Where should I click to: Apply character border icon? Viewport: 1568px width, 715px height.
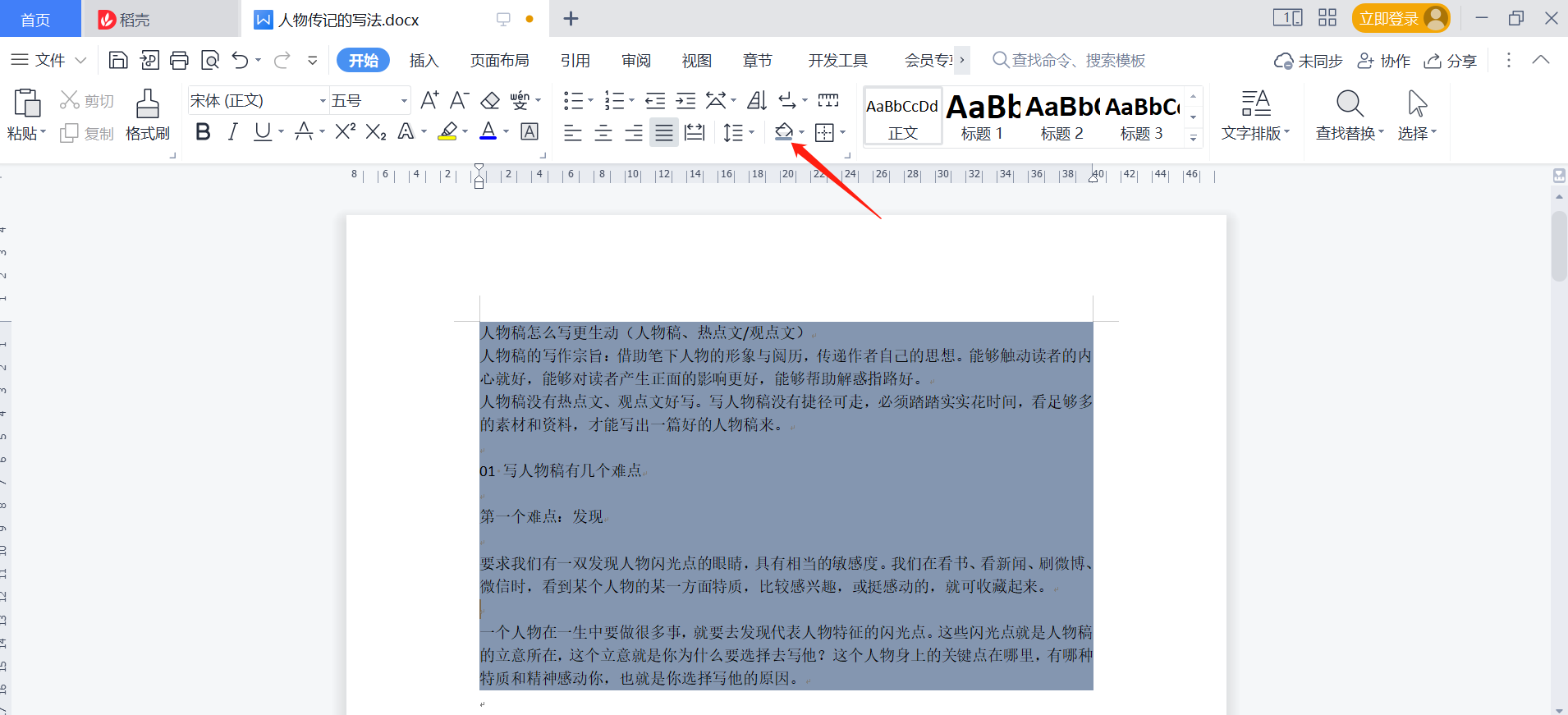530,131
